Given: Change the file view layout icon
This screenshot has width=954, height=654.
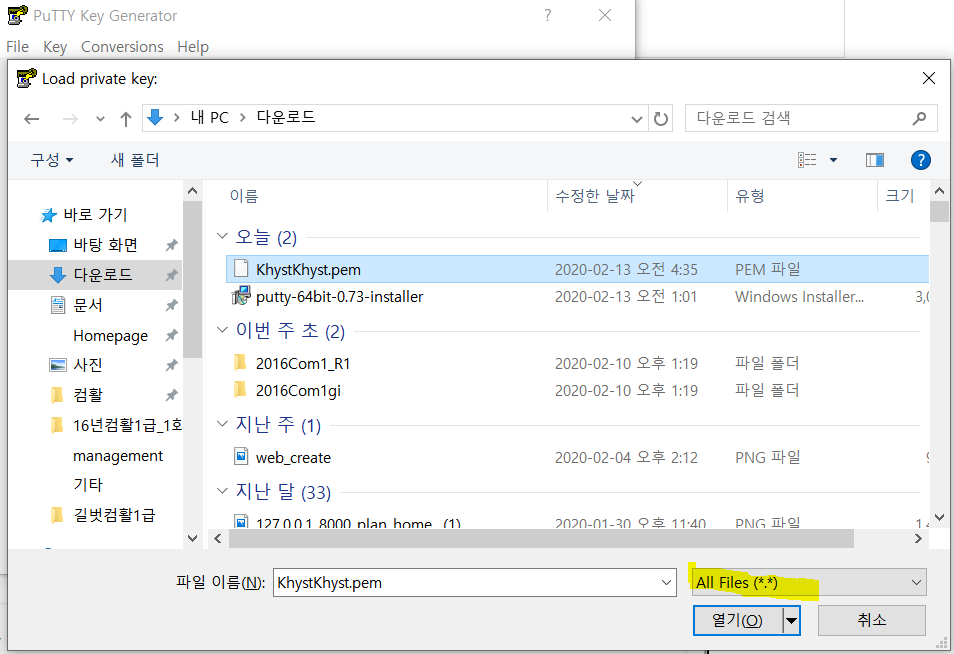Looking at the screenshot, I should [x=807, y=160].
